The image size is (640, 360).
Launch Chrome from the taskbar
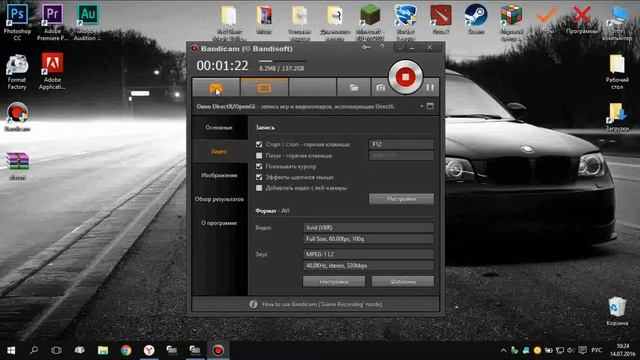(x=126, y=350)
